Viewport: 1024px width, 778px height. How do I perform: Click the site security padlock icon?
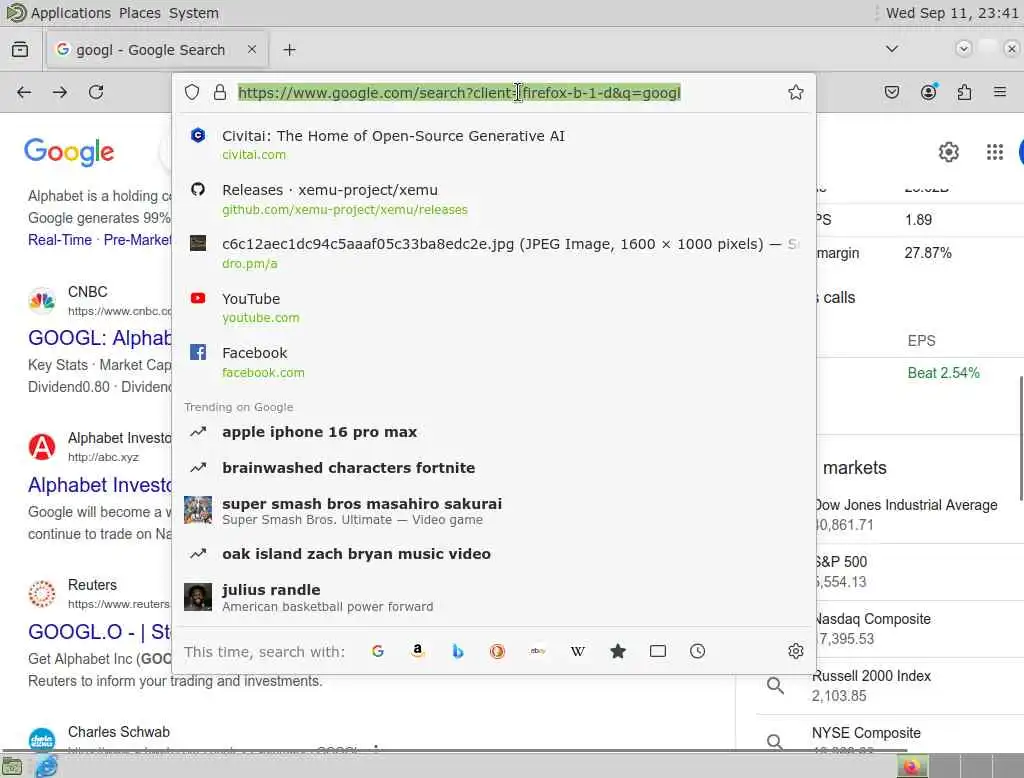point(220,92)
